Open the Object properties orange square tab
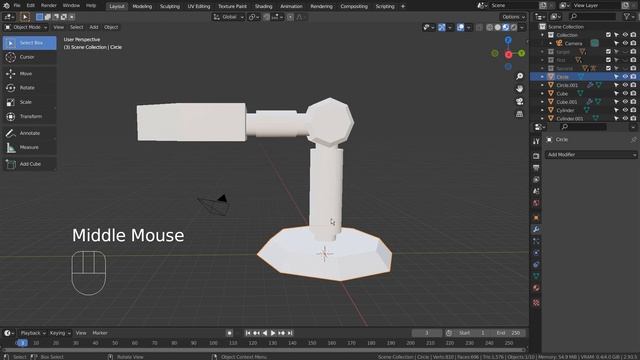 [536, 218]
